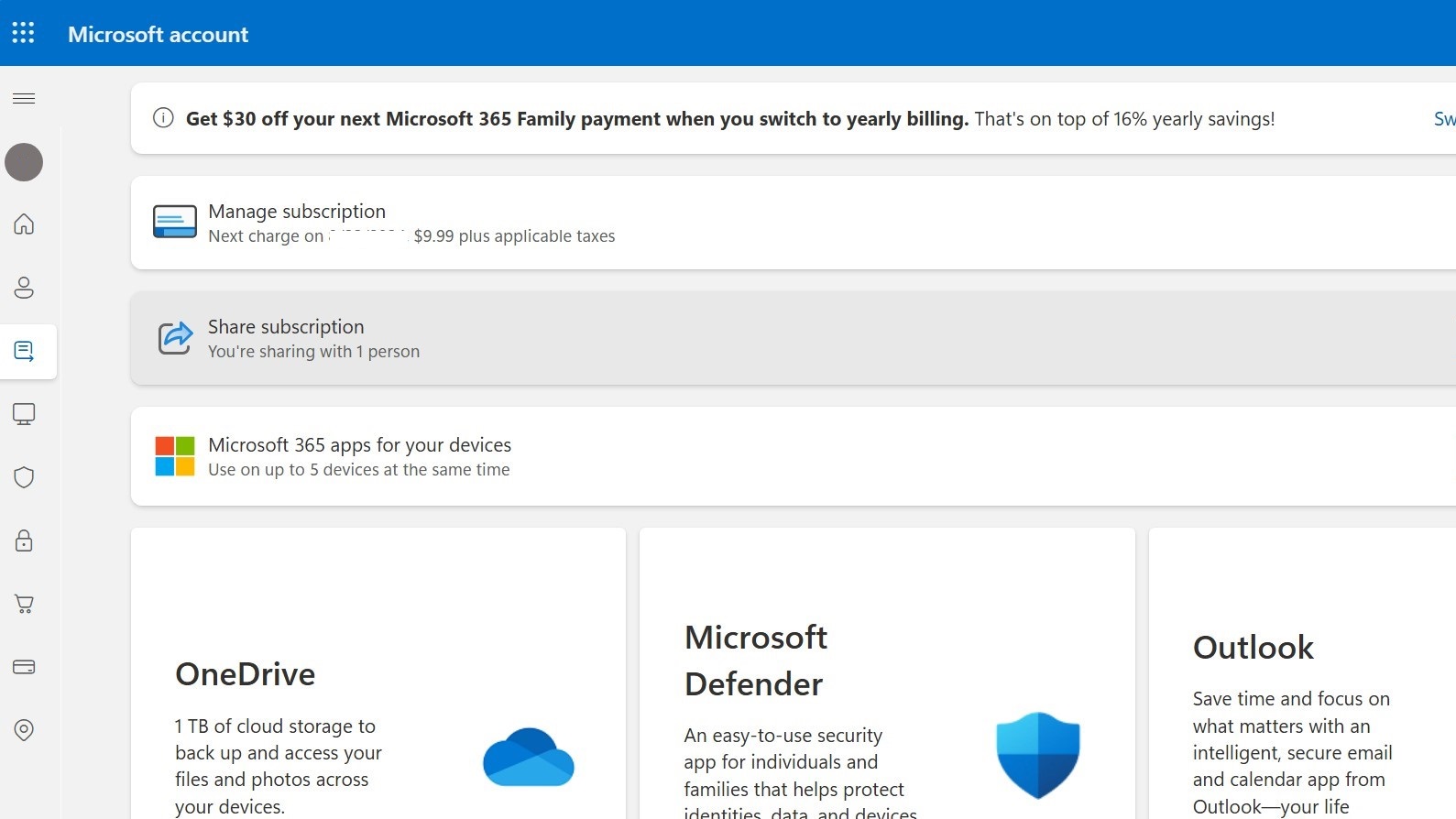Open the Microsoft Defender card
The width and height of the screenshot is (1456, 819).
click(887, 673)
